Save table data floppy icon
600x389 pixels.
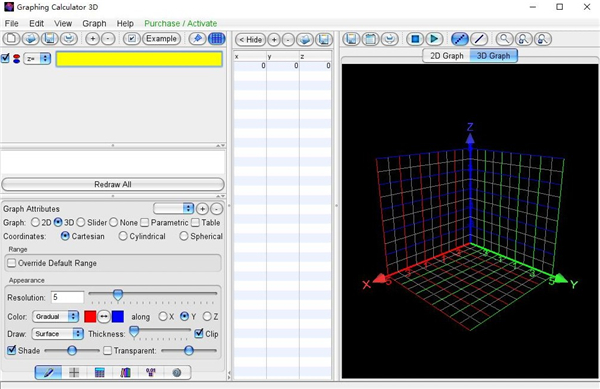pyautogui.click(x=324, y=39)
